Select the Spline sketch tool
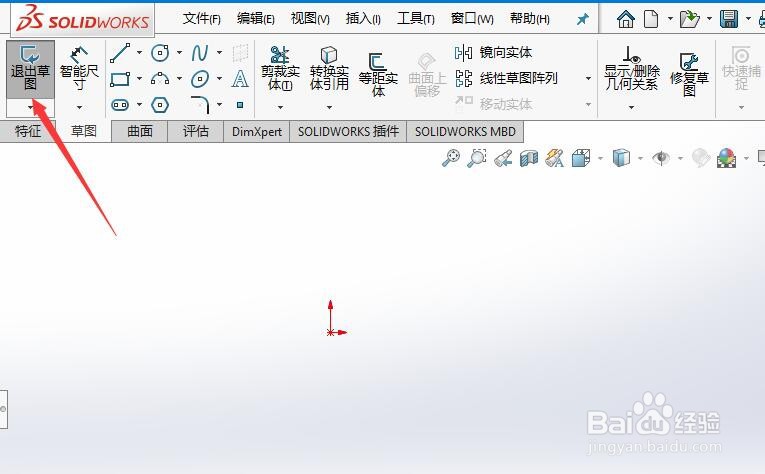The width and height of the screenshot is (765, 474). [x=200, y=53]
